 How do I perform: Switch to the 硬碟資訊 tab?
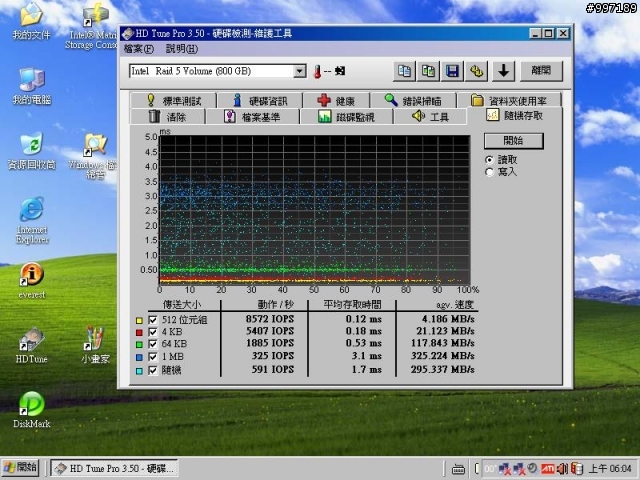(x=260, y=100)
